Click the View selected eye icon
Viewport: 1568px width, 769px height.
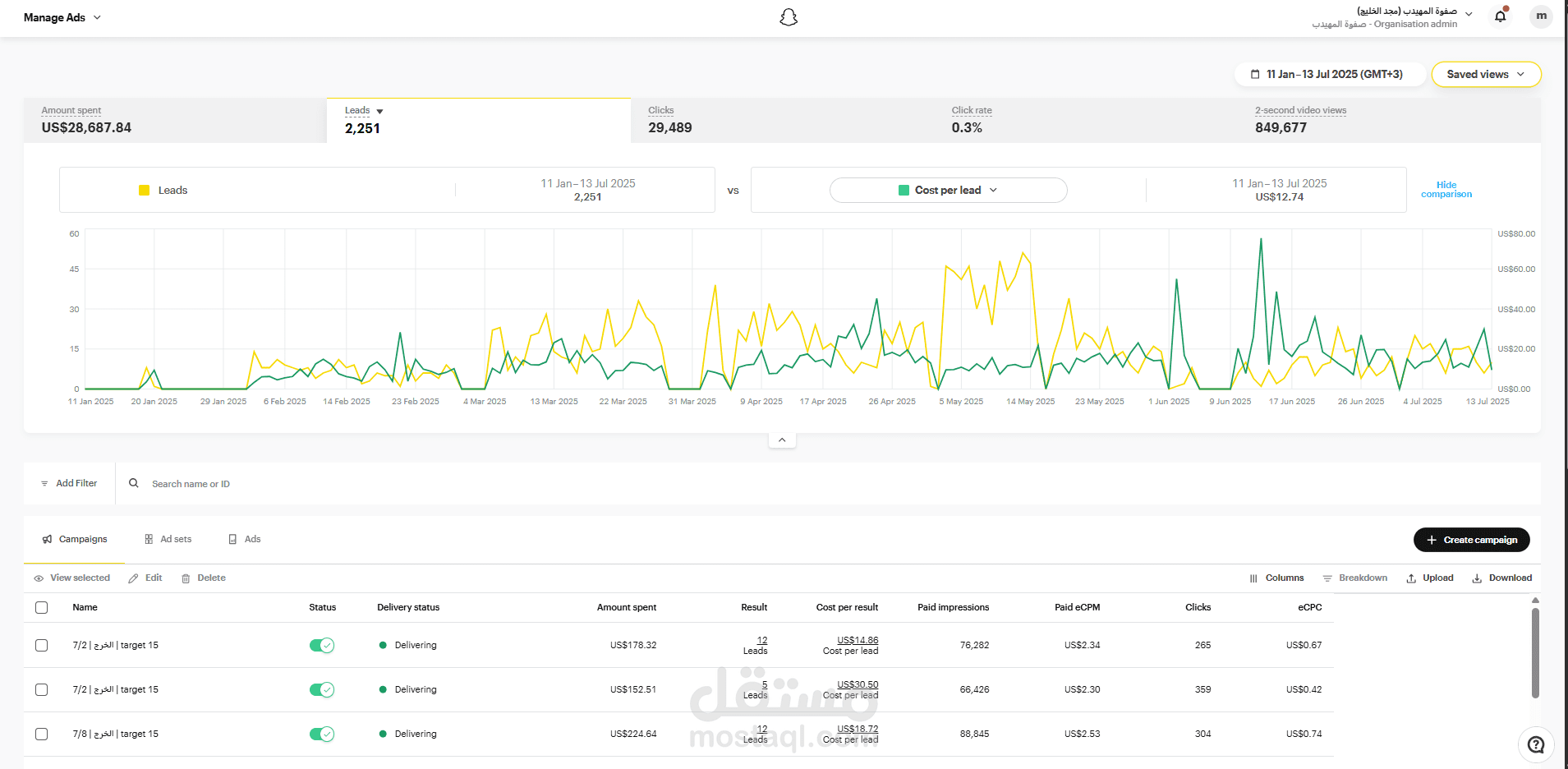tap(39, 578)
